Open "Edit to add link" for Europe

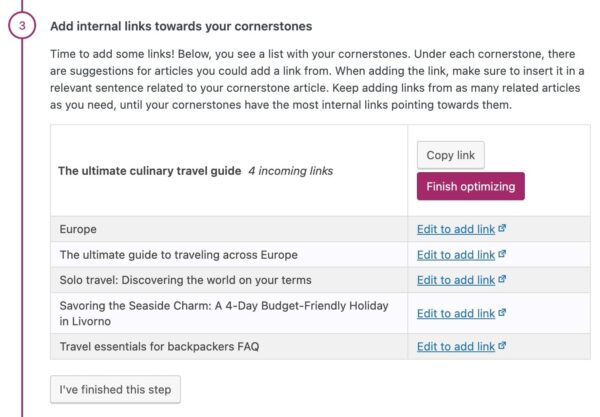(456, 229)
